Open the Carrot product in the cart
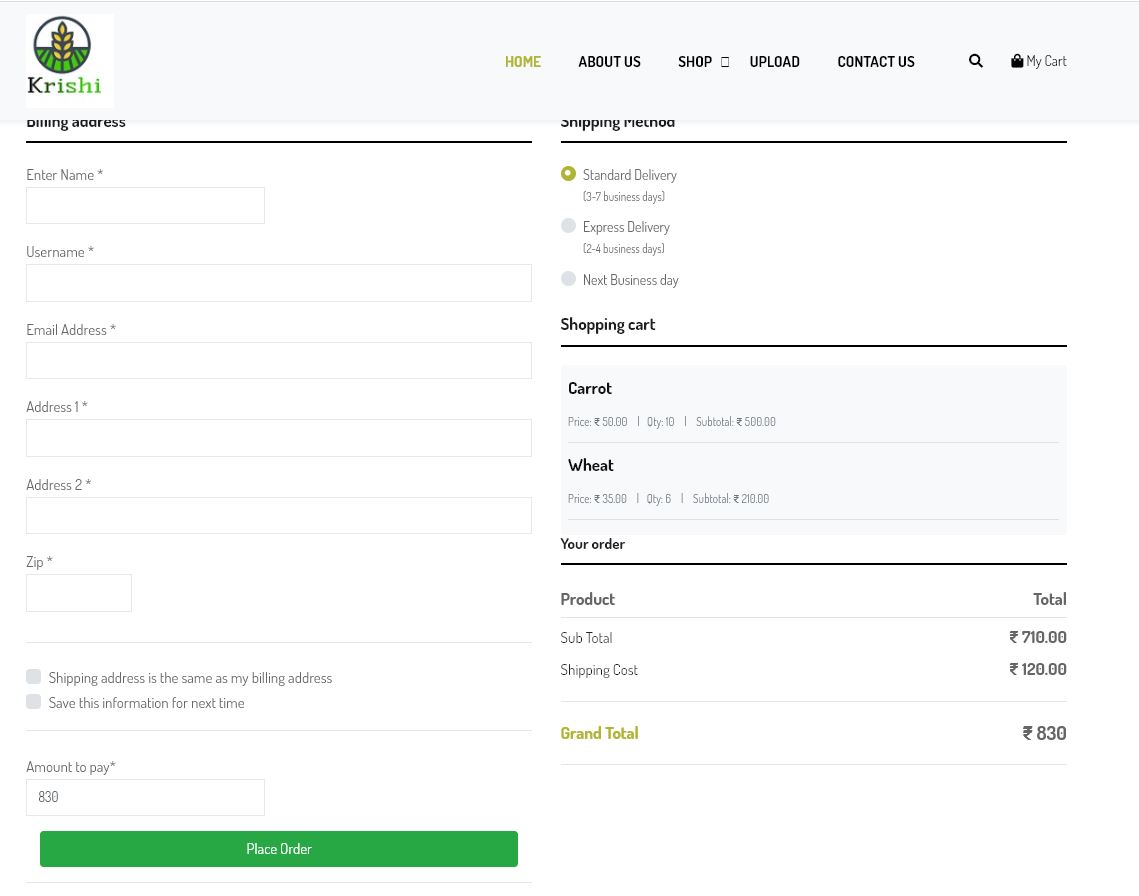1139x896 pixels. [x=589, y=387]
